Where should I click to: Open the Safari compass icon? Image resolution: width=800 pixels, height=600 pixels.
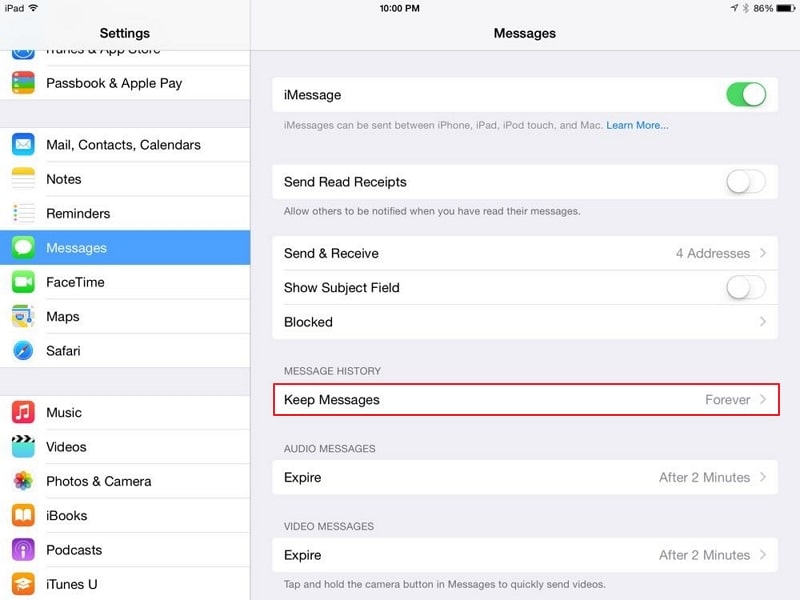coord(23,351)
